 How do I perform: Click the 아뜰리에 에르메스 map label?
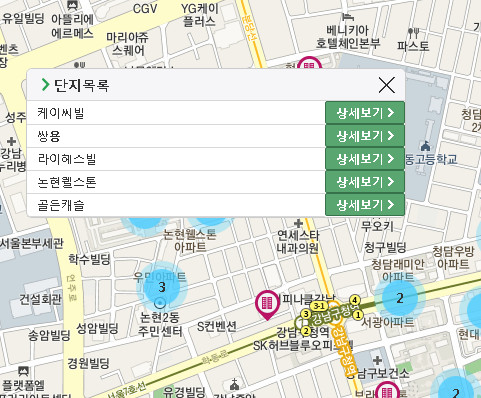click(72, 26)
